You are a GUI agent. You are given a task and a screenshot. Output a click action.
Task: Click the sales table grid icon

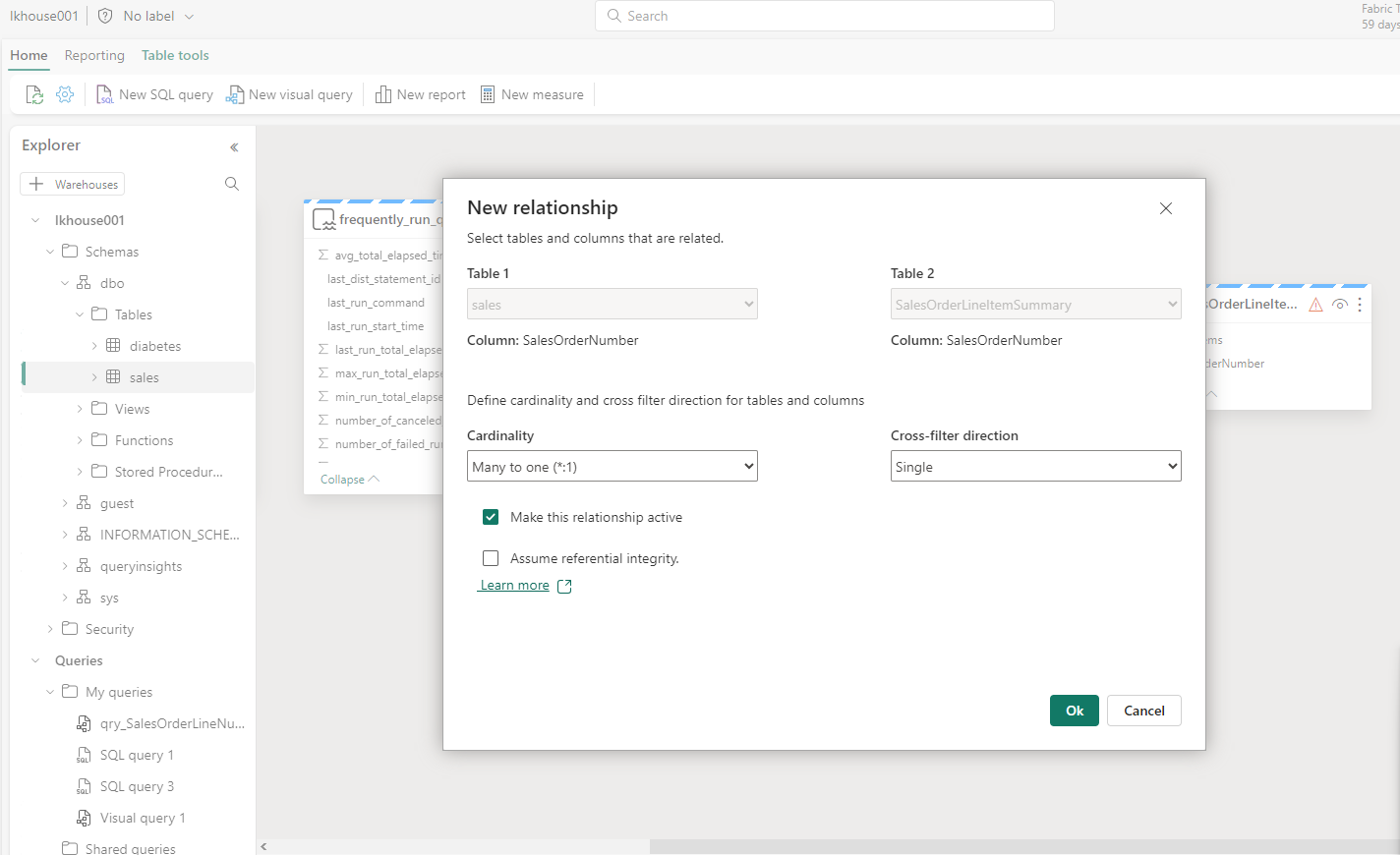coord(113,377)
